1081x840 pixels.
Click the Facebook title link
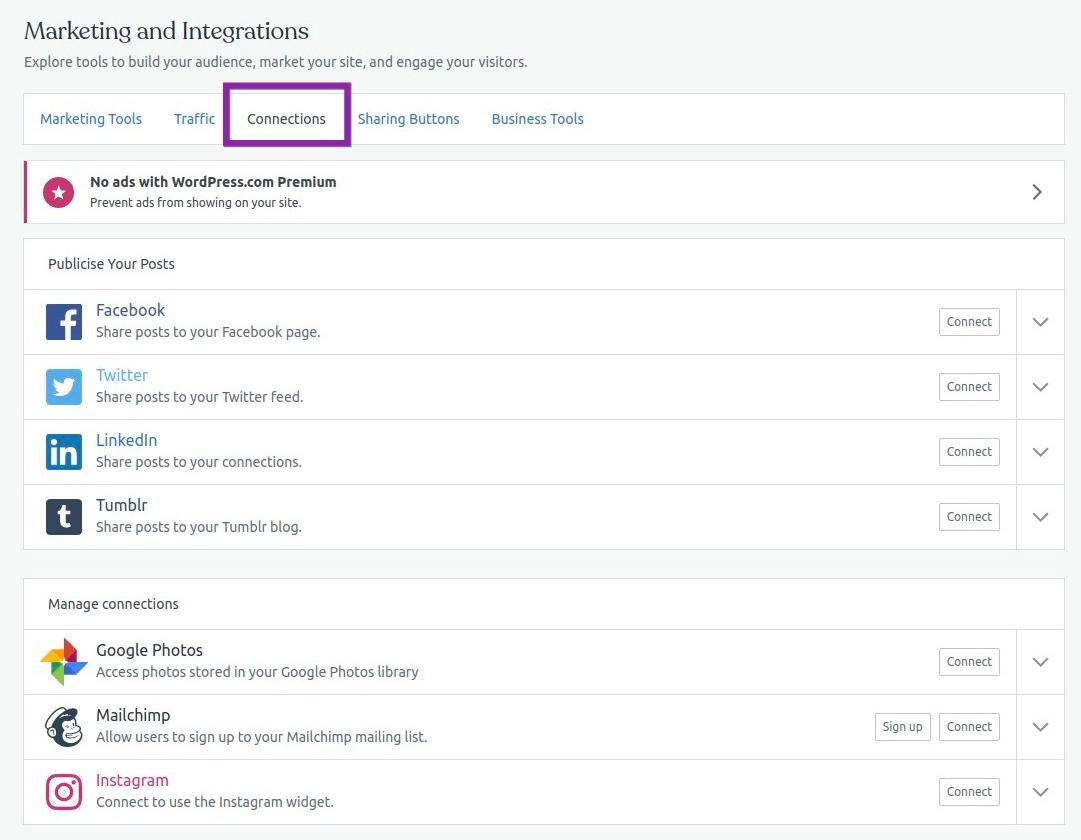(x=130, y=310)
